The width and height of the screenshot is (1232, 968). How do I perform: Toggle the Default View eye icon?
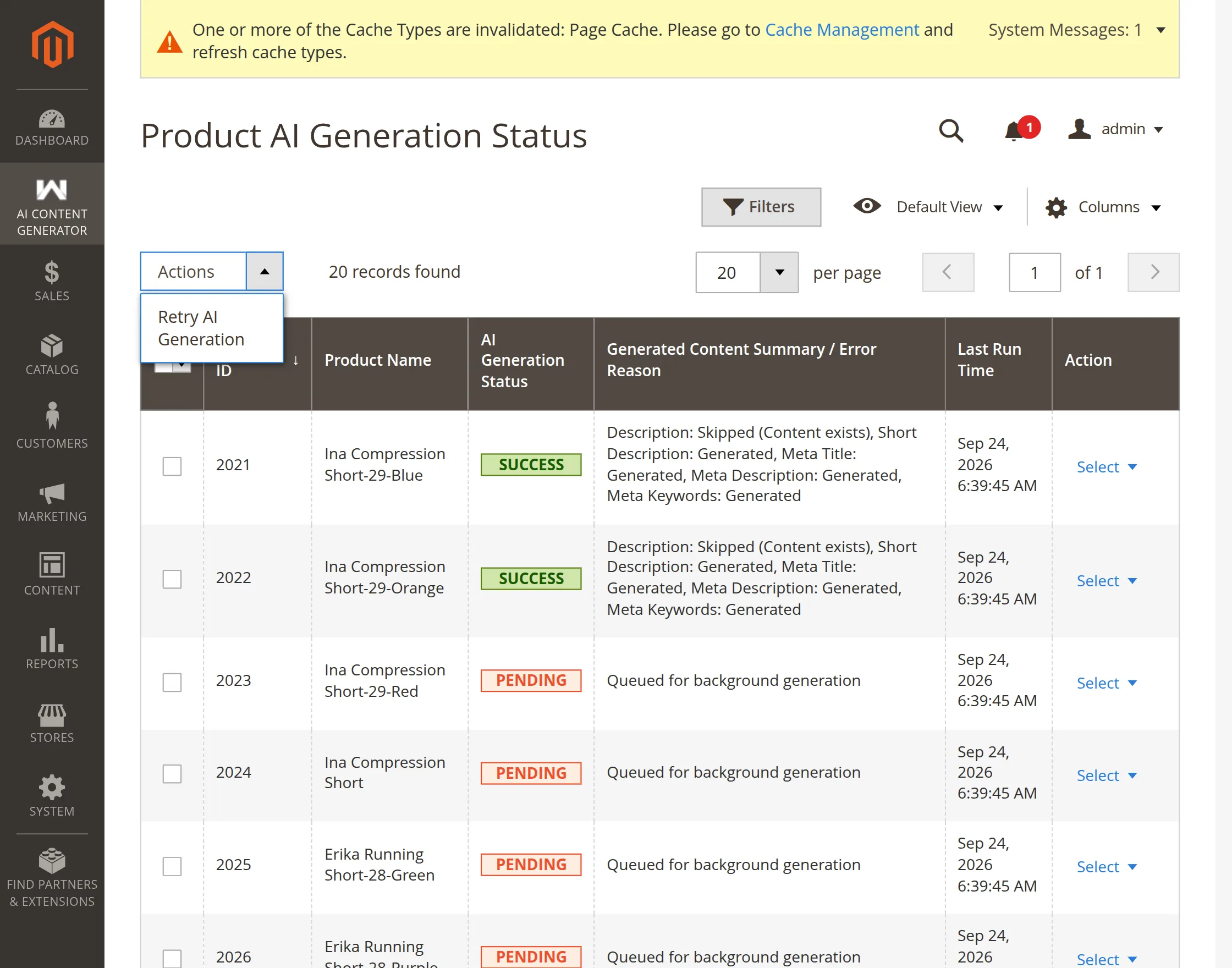[867, 206]
